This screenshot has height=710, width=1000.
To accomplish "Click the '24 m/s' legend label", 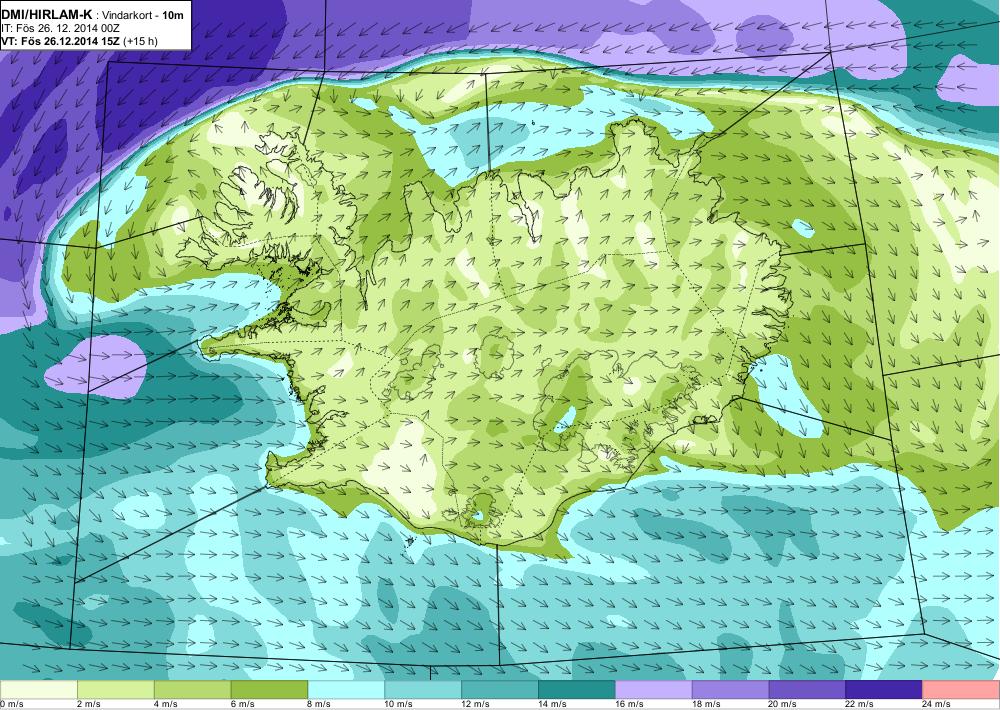I will click(937, 704).
